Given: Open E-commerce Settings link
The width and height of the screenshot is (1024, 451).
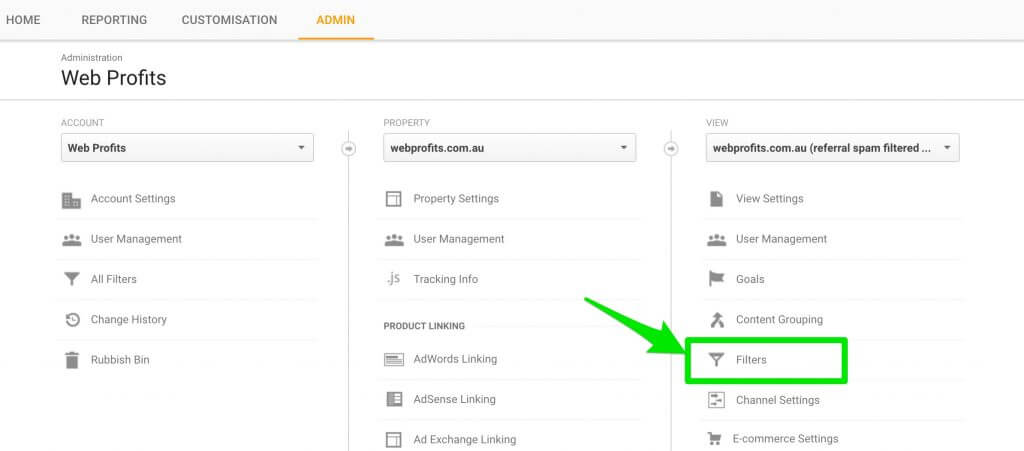Looking at the screenshot, I should click(x=786, y=439).
